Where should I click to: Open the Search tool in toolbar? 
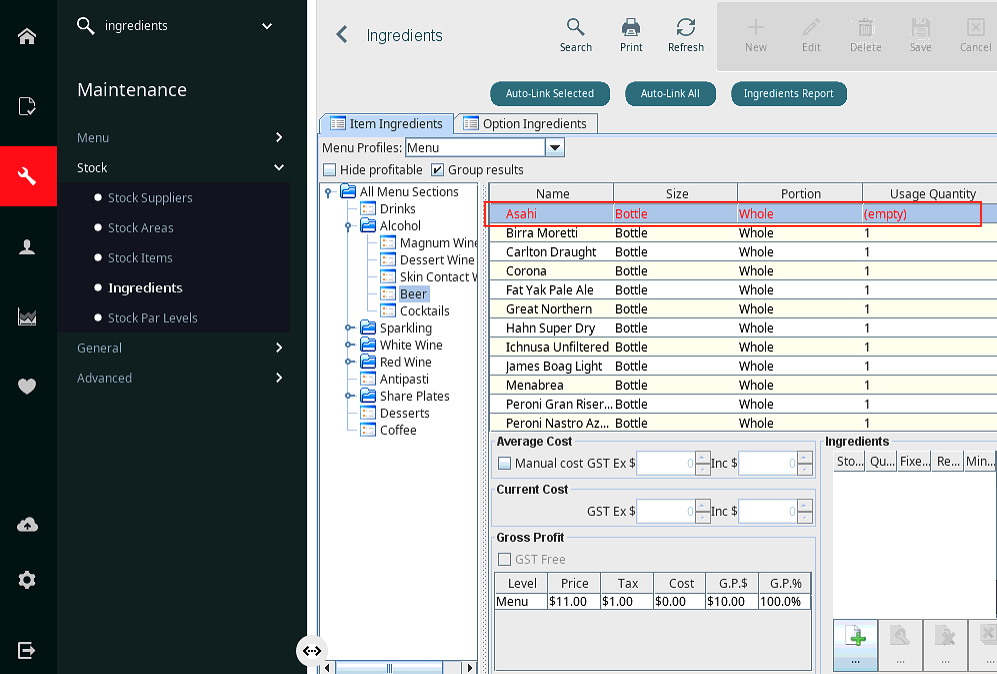point(575,35)
